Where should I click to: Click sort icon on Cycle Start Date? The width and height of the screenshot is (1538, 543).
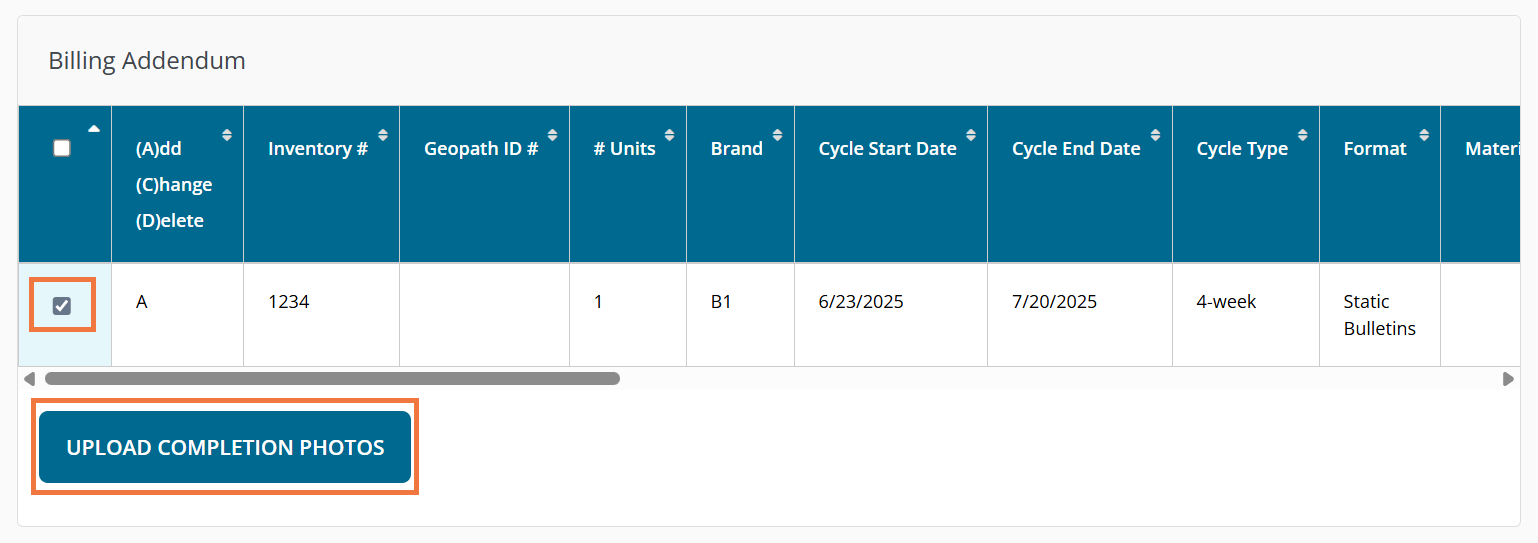point(971,134)
